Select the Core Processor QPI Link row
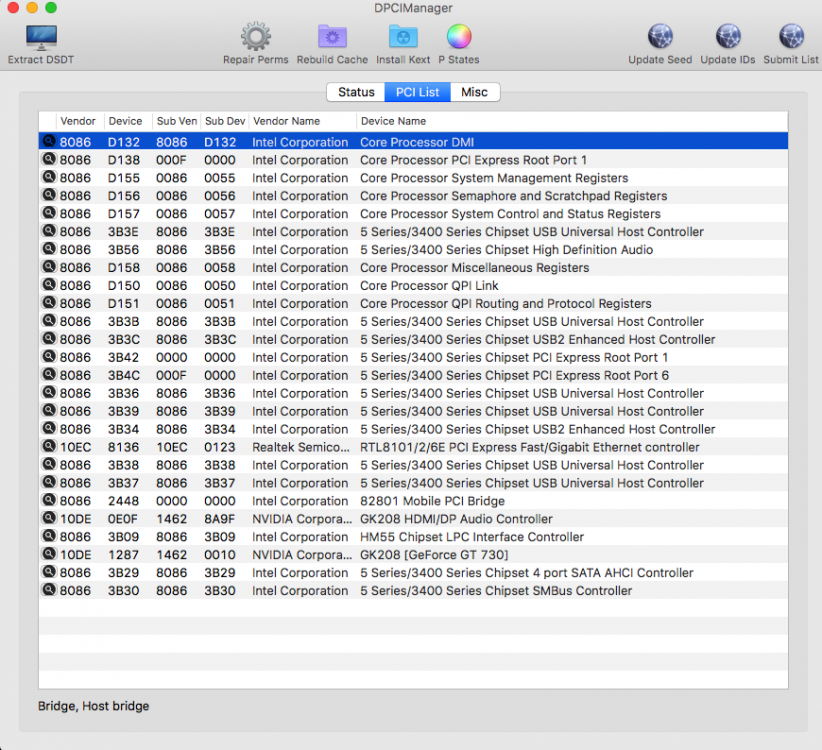The image size is (822, 750). pos(413,286)
